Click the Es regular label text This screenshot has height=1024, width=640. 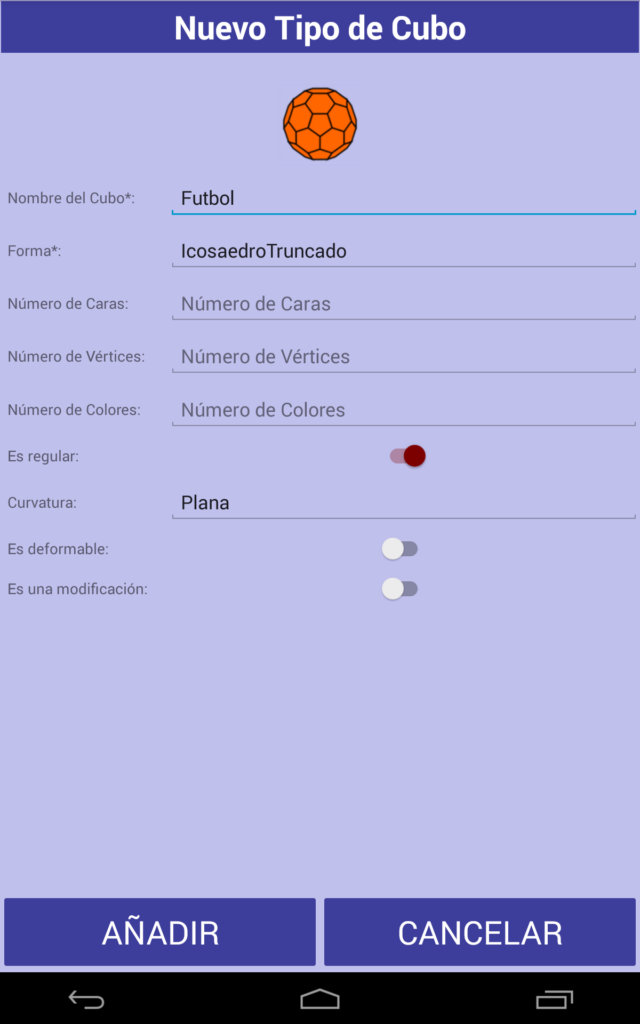[x=43, y=456]
